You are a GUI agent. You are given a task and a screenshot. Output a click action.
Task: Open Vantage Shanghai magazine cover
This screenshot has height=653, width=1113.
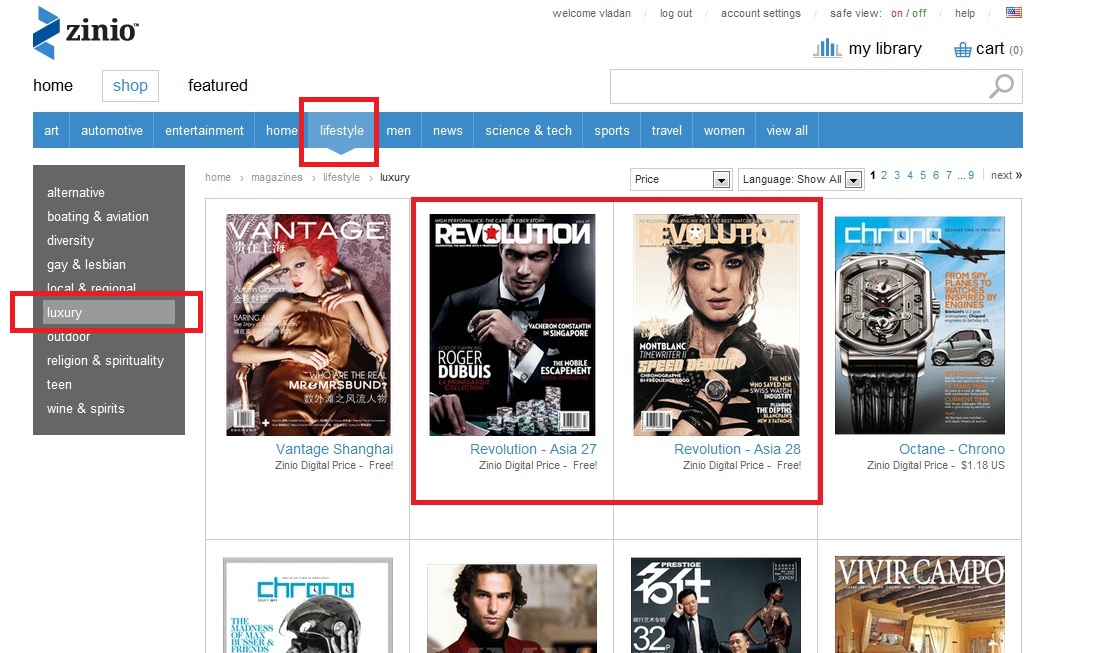(x=308, y=325)
